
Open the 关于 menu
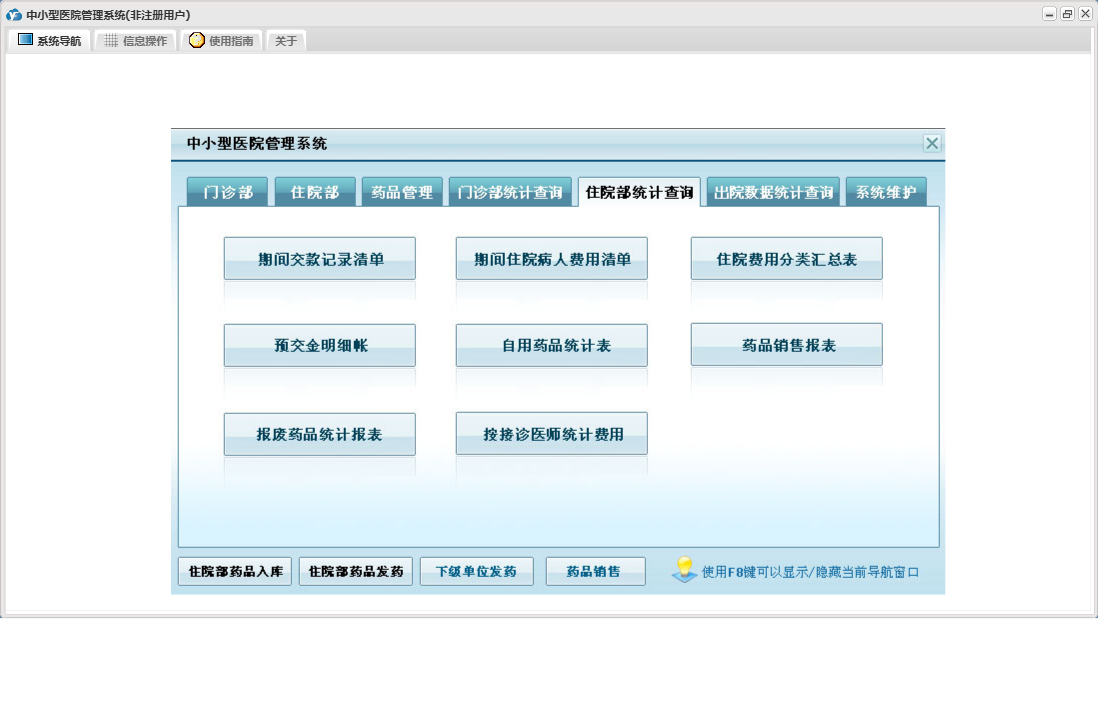tap(286, 41)
